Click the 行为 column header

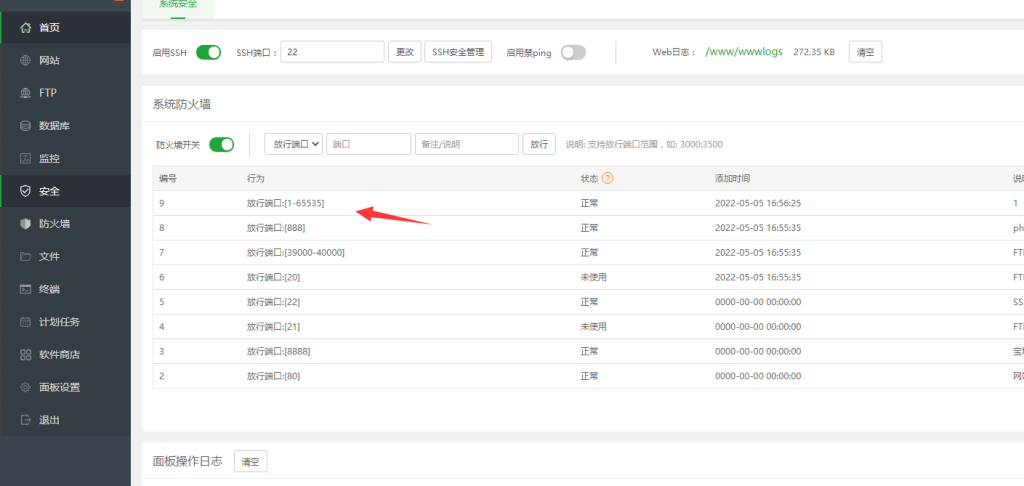255,178
